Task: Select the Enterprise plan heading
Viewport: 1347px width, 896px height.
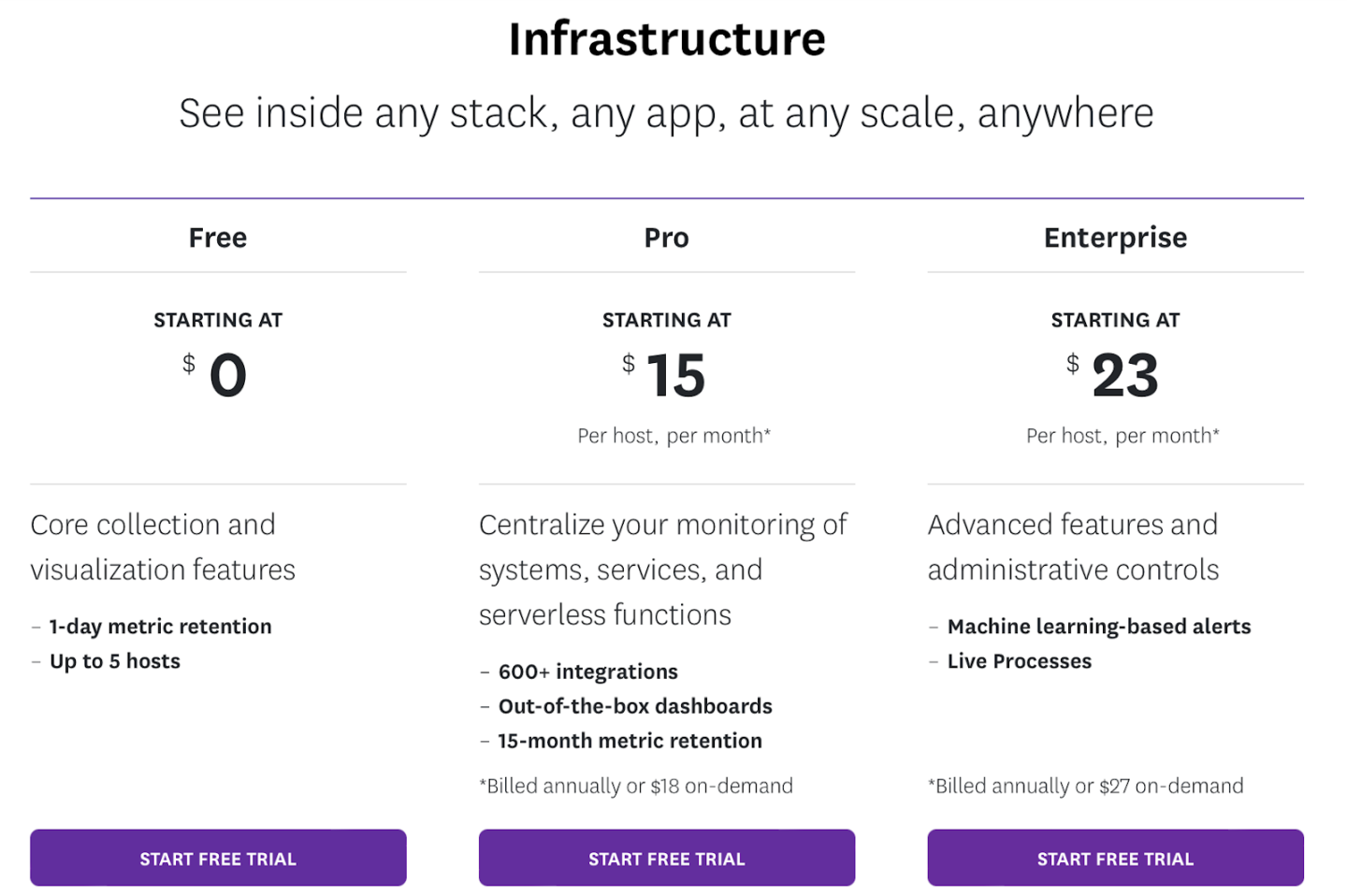Action: click(x=1115, y=238)
